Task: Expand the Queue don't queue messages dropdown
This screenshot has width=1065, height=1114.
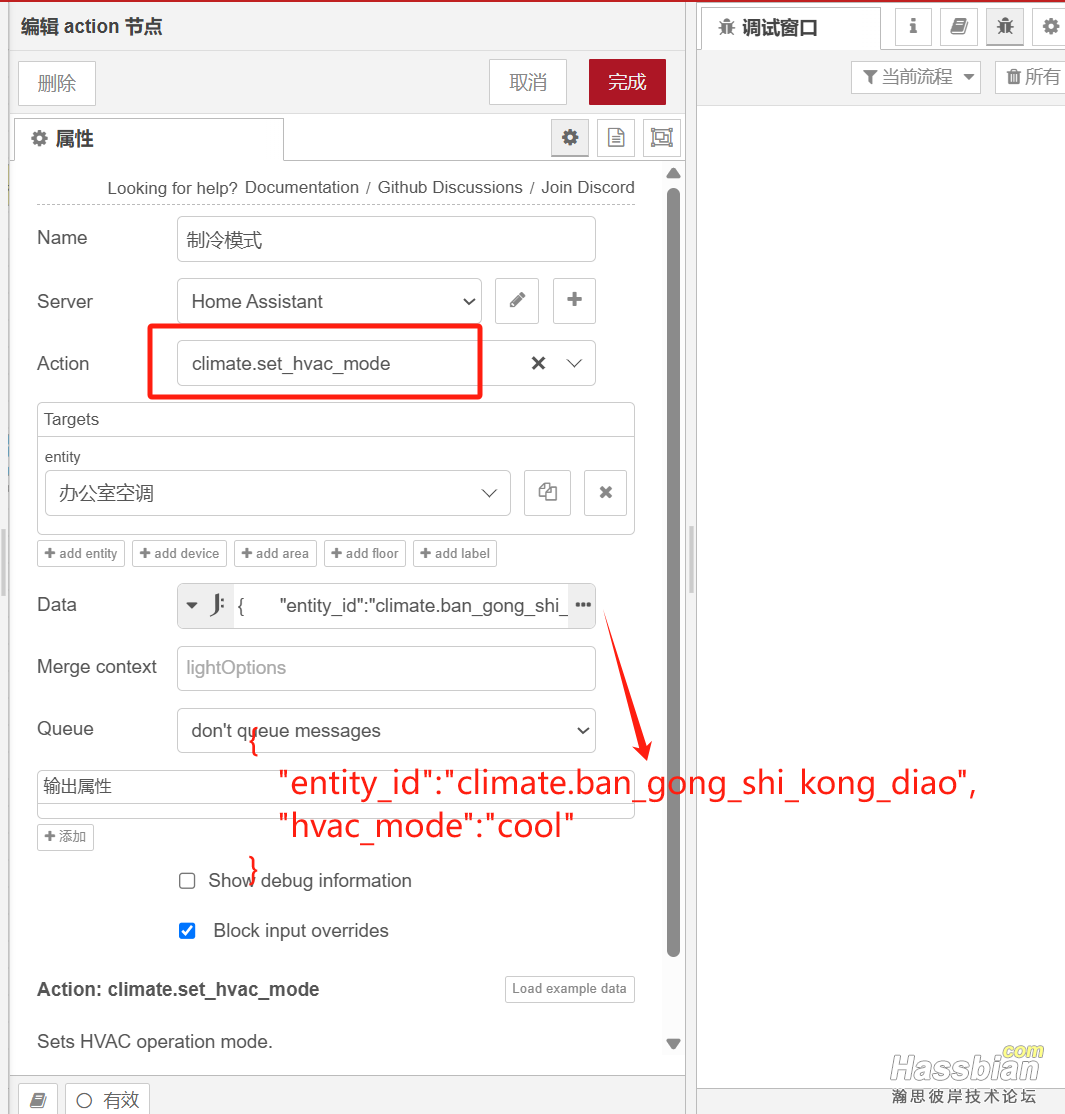Action: [385, 731]
